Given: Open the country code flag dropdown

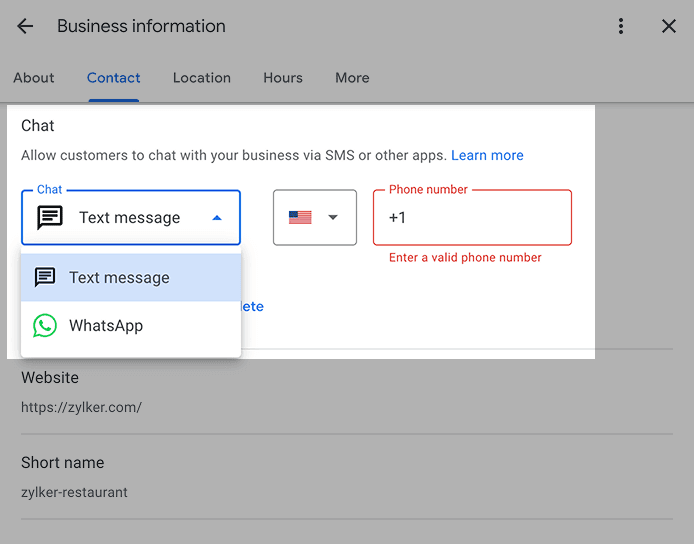Looking at the screenshot, I should coord(315,217).
